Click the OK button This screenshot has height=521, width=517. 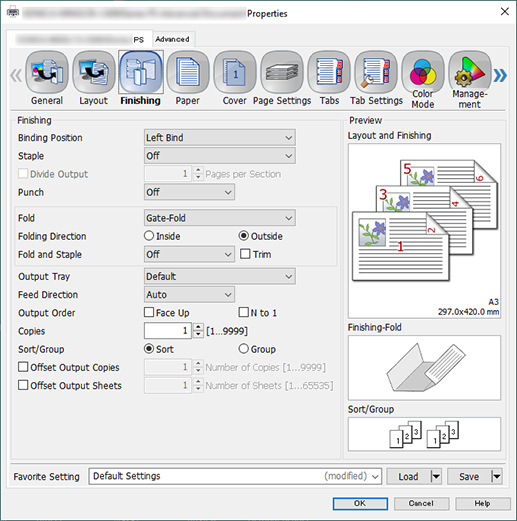tap(360, 503)
